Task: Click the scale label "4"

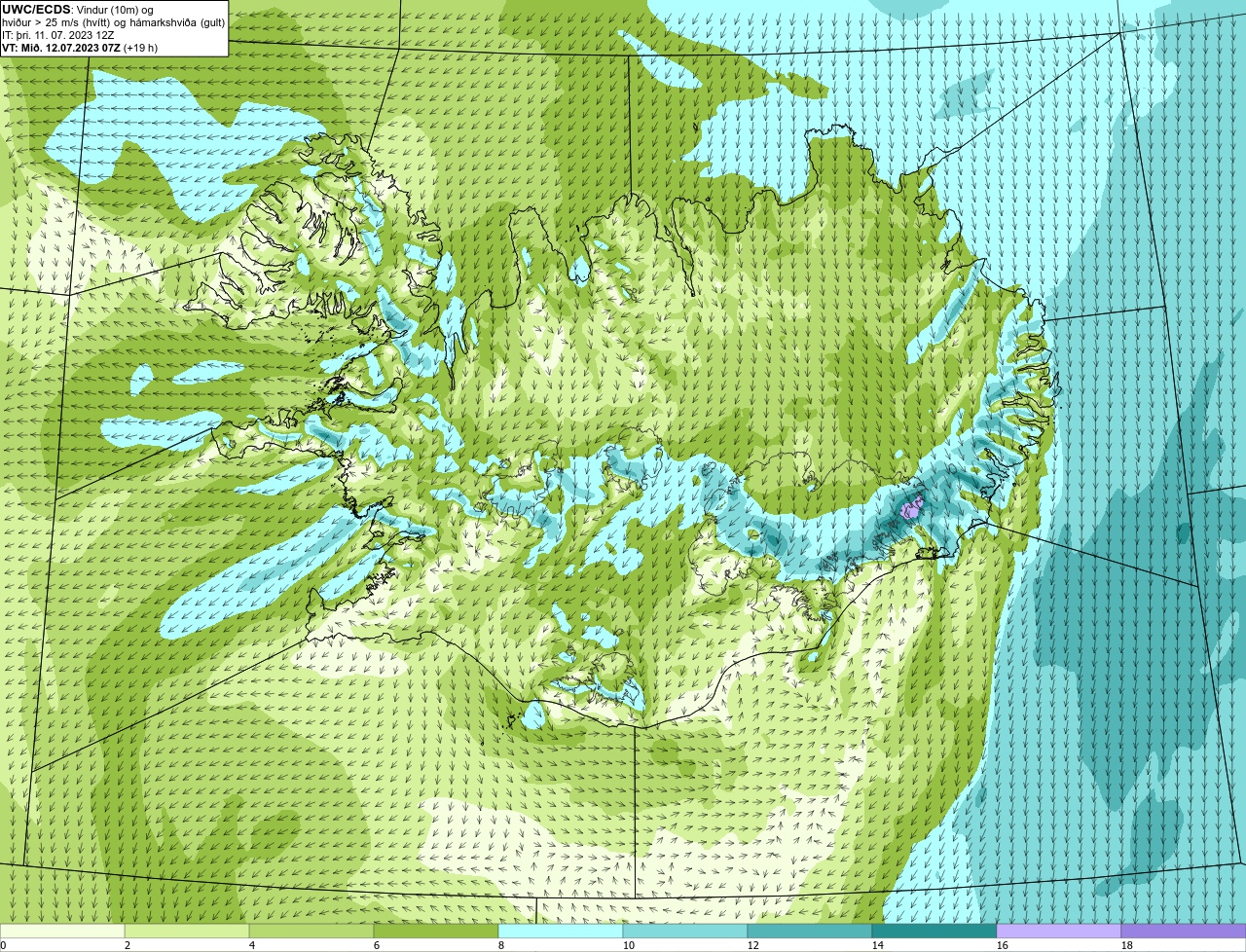Action: tap(252, 945)
